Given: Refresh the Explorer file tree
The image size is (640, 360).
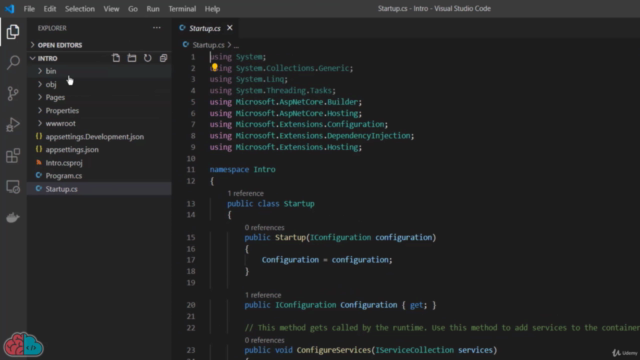Looking at the screenshot, I should coord(147,58).
